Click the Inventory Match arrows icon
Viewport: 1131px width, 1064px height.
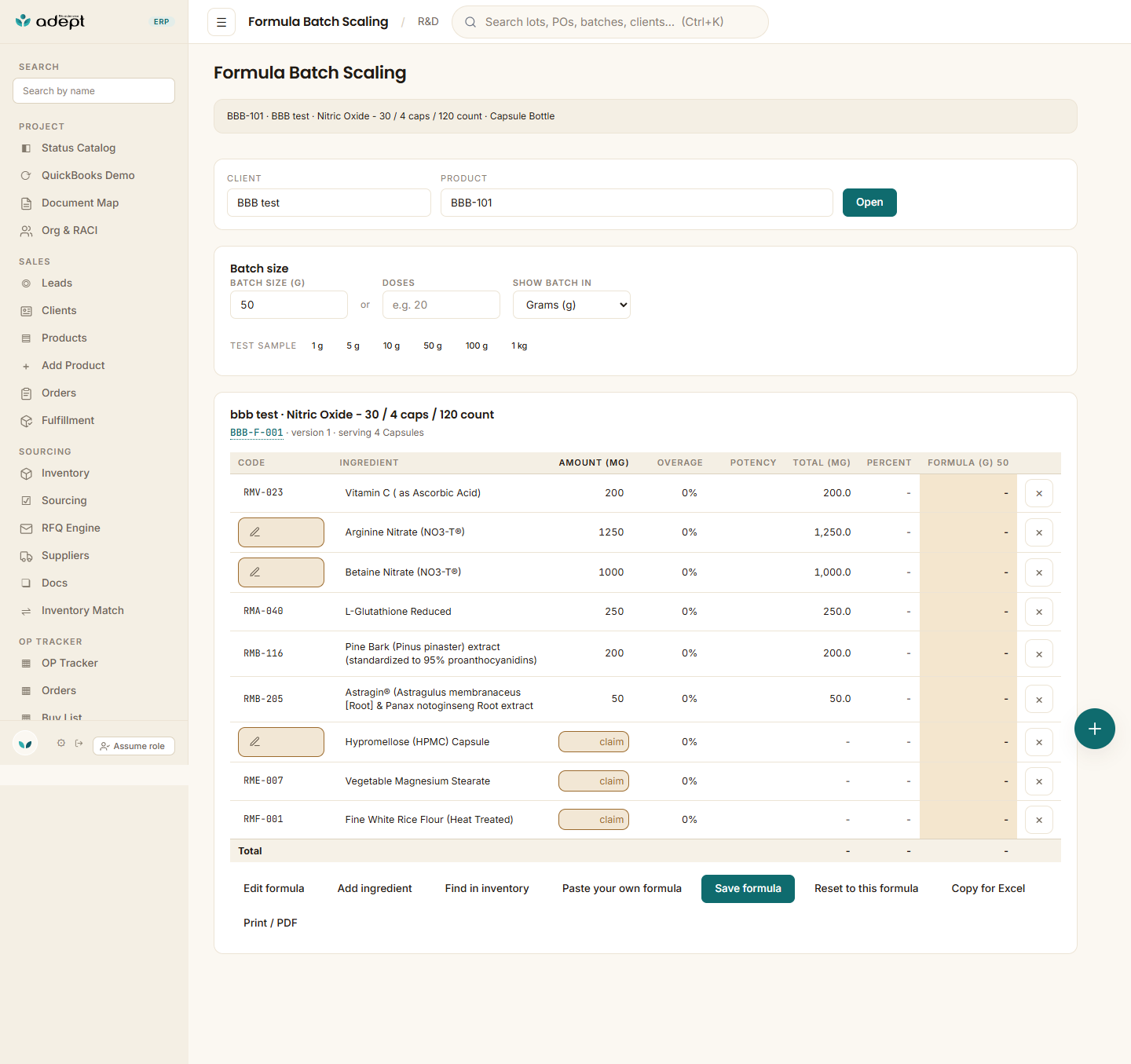click(26, 611)
